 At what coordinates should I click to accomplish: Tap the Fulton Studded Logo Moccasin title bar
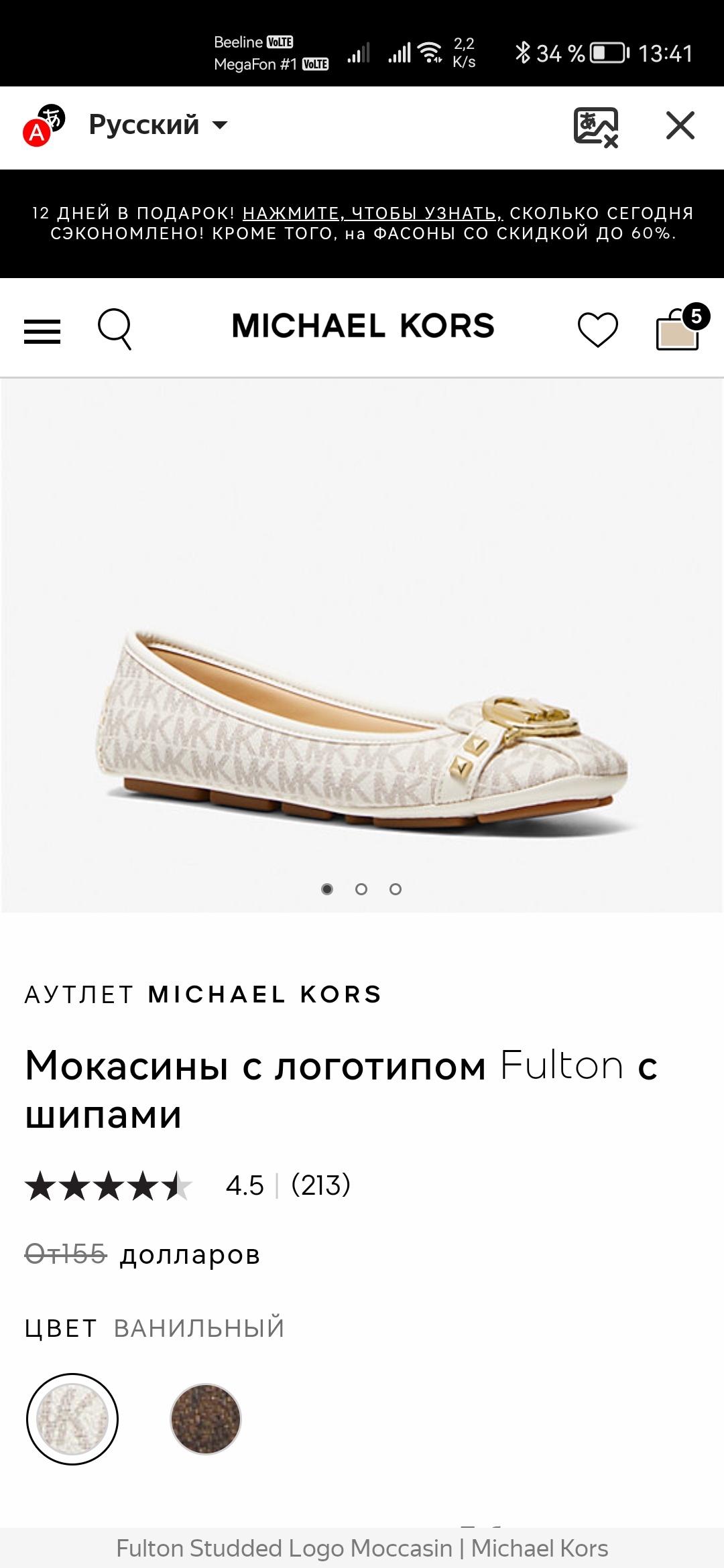362,1549
